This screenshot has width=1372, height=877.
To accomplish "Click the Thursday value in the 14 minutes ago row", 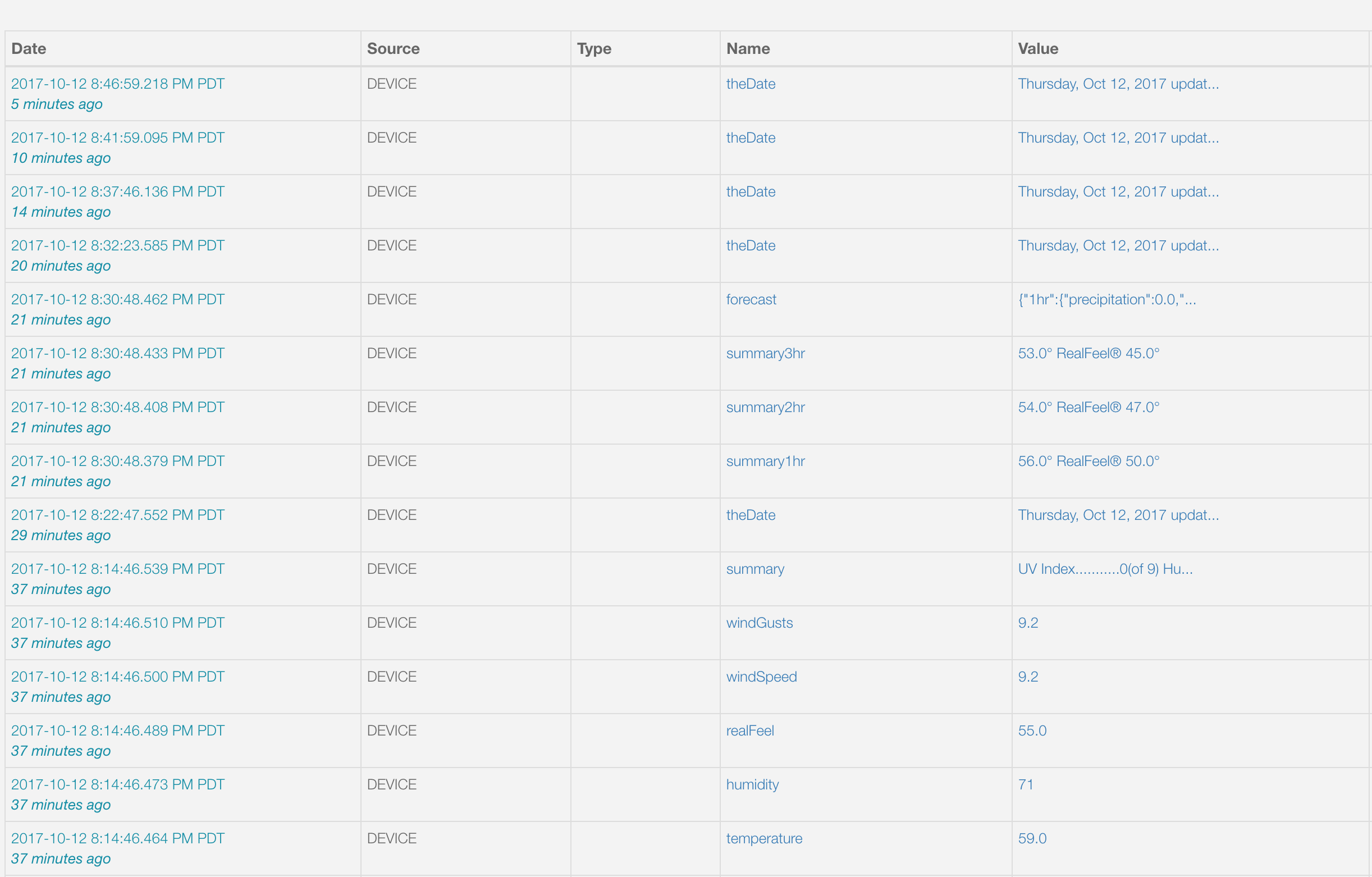I will (1118, 191).
